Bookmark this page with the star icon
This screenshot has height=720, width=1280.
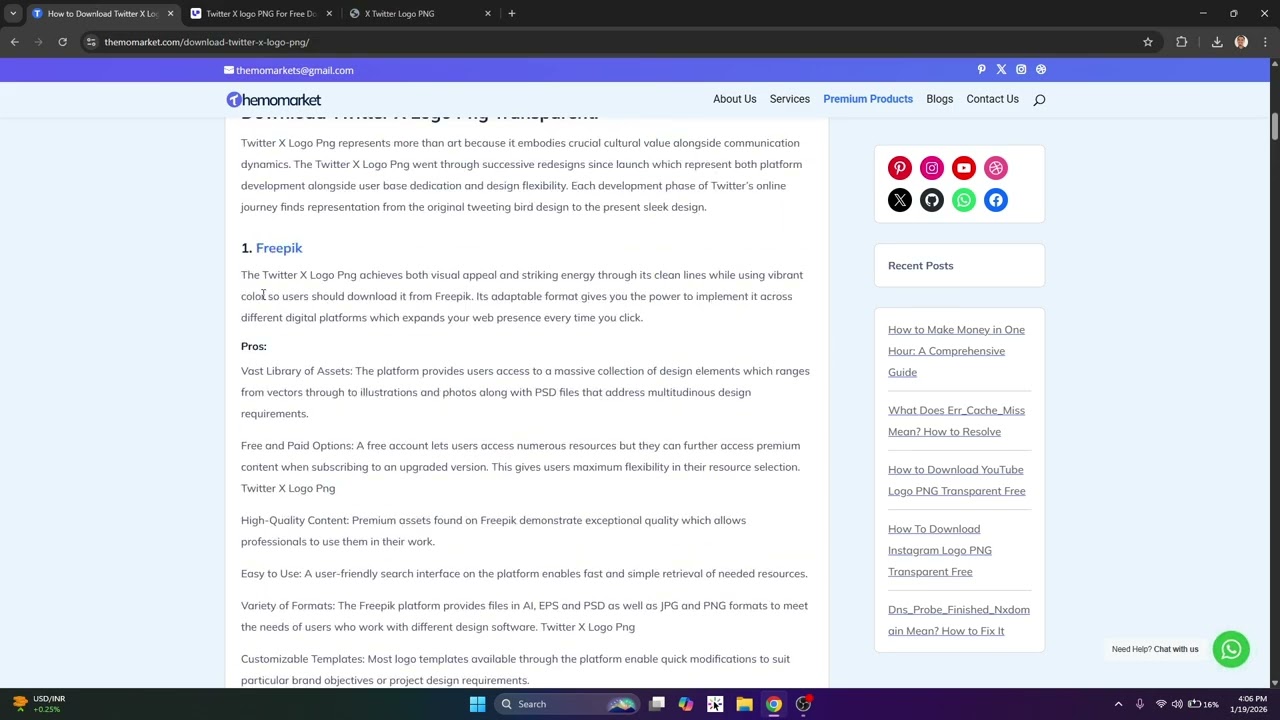[x=1148, y=42]
